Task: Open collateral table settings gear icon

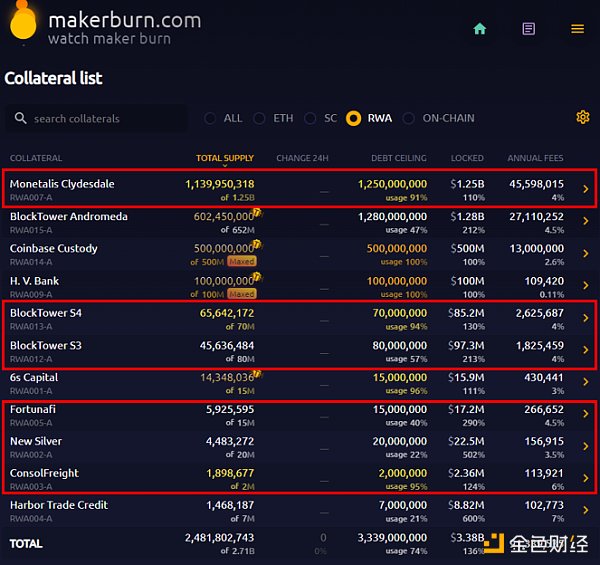Action: tap(582, 117)
